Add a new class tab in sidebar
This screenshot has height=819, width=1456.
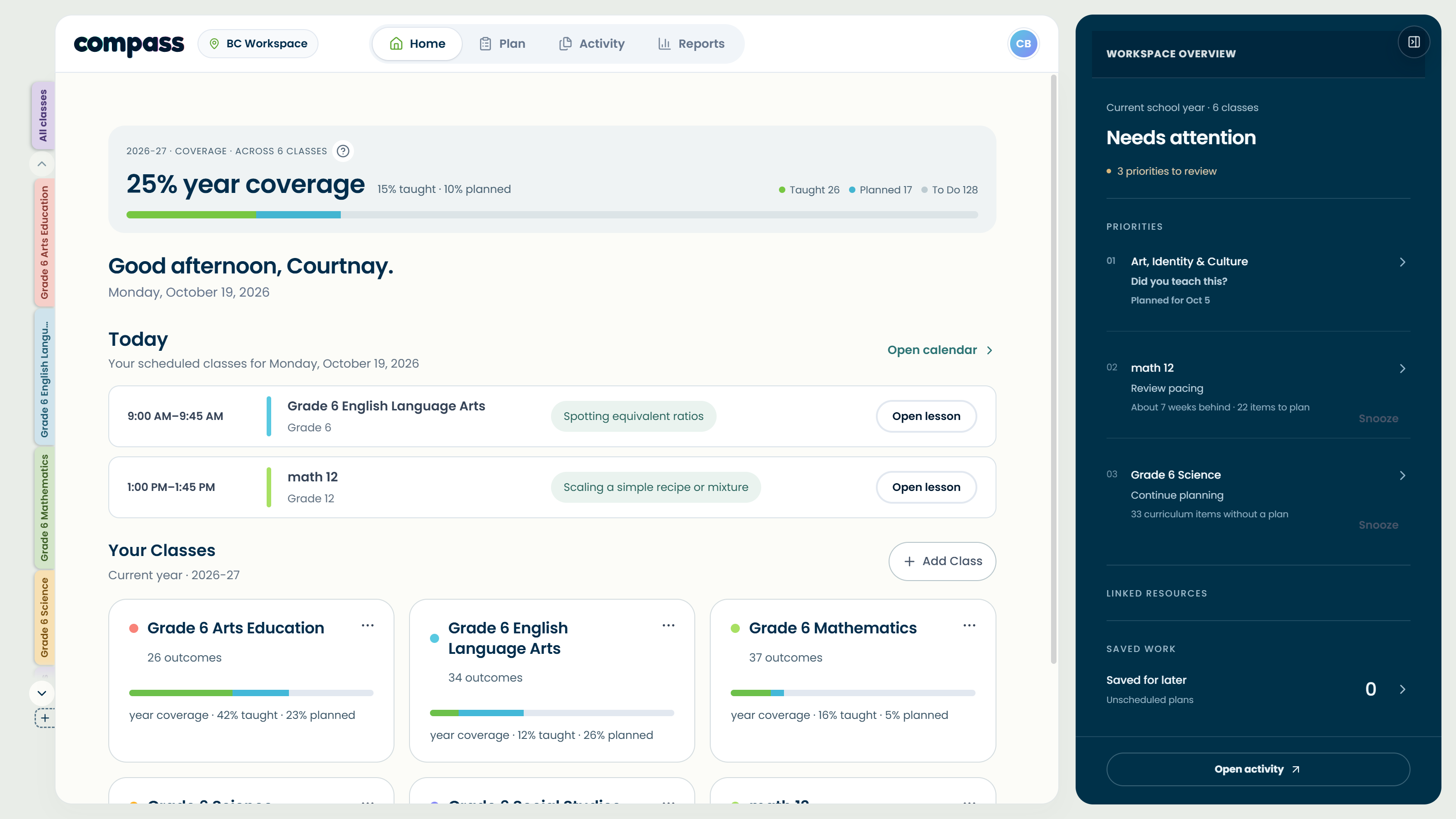click(45, 718)
